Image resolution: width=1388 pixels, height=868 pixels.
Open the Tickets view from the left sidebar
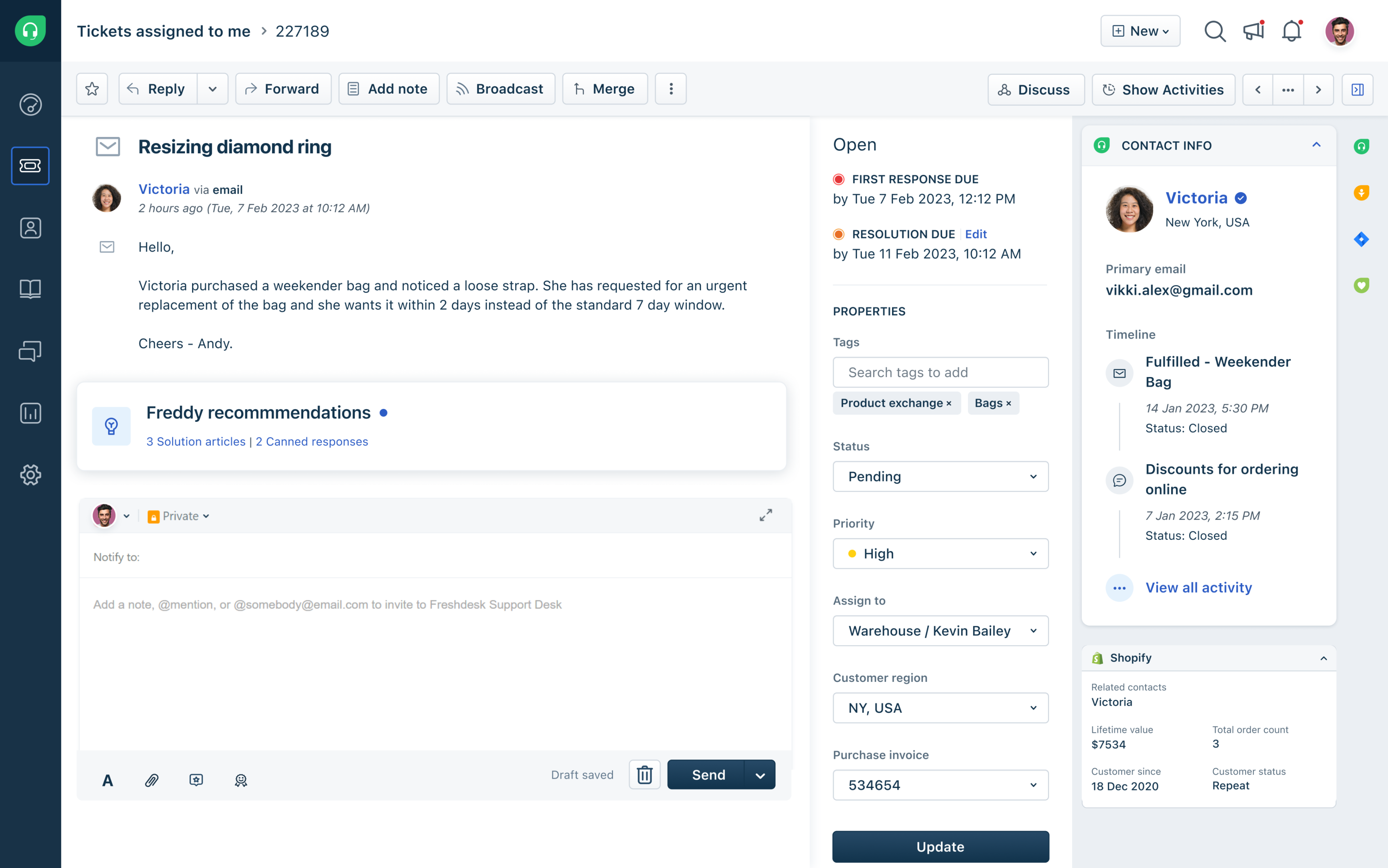click(x=30, y=166)
